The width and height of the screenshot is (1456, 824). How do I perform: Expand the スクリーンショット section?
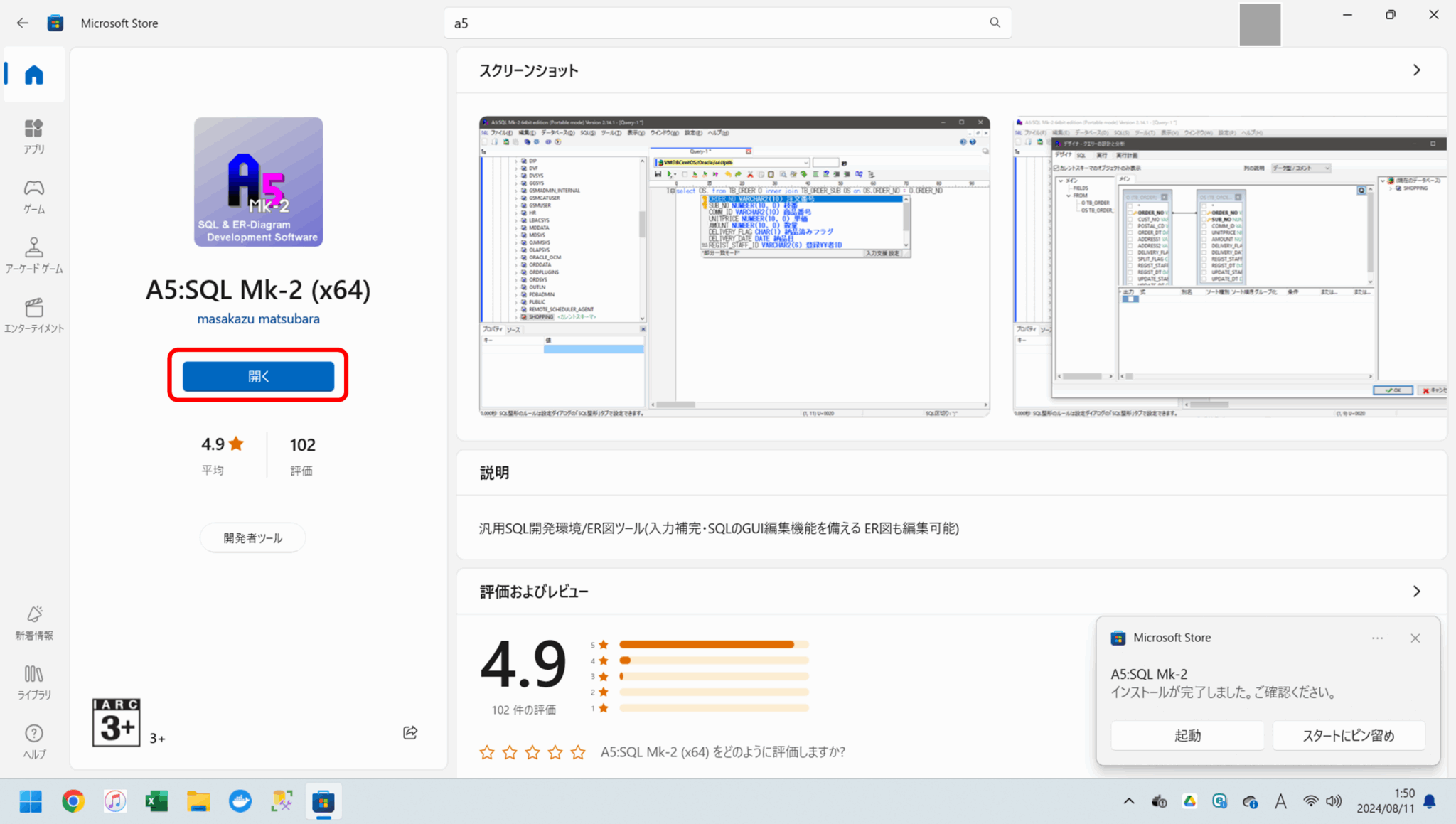click(x=1415, y=70)
